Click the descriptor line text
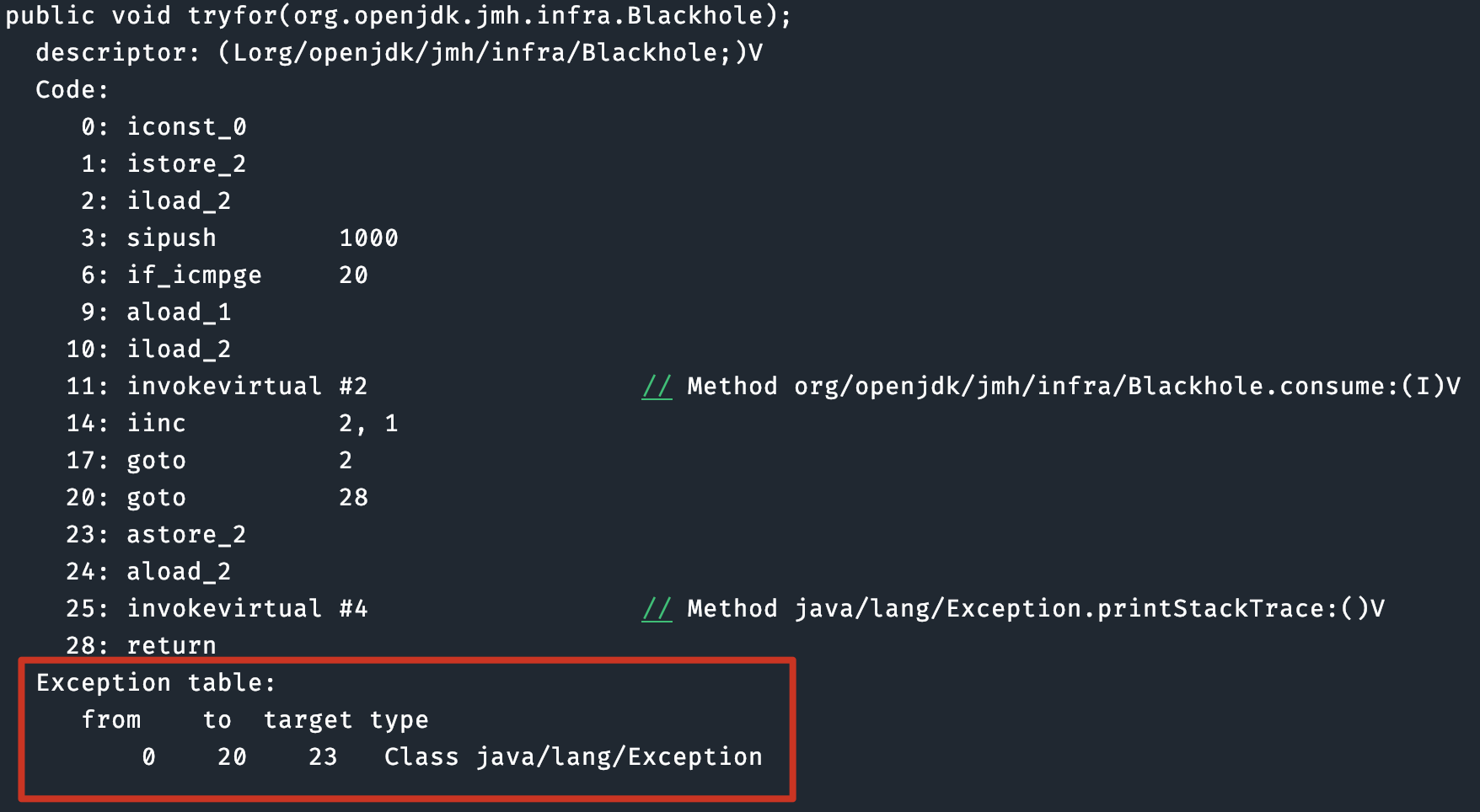 coord(399,53)
